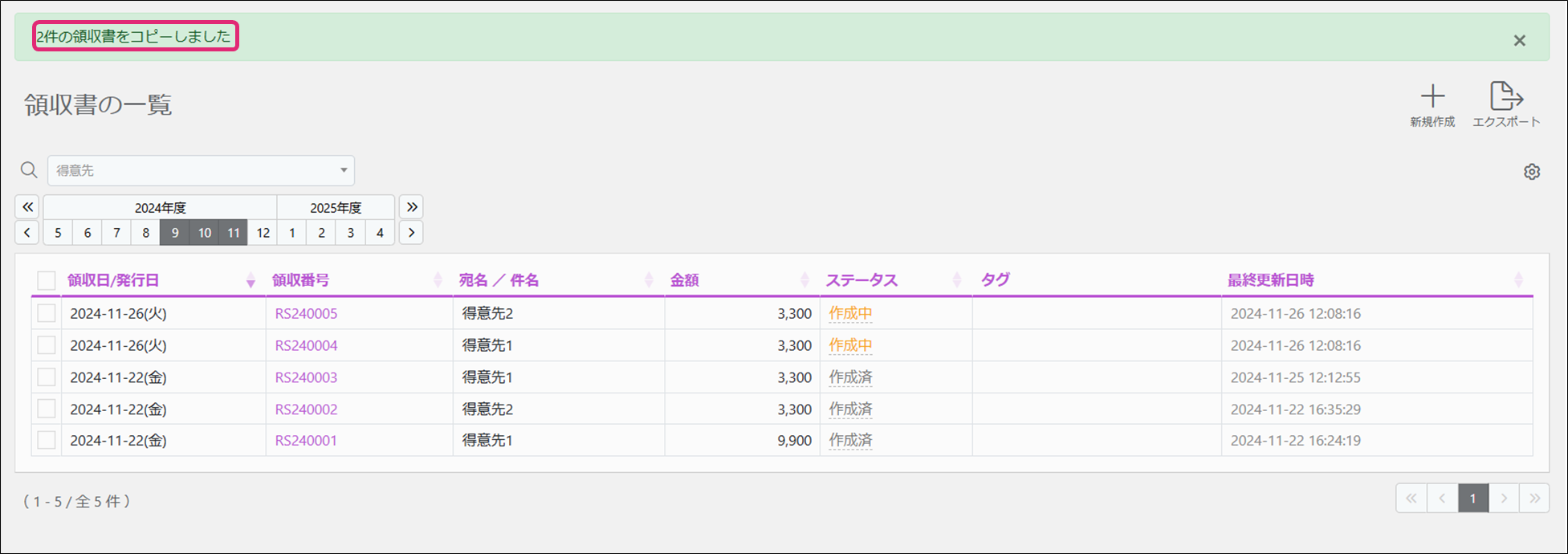
Task: Open the 得意先 dropdown filter
Action: (201, 170)
